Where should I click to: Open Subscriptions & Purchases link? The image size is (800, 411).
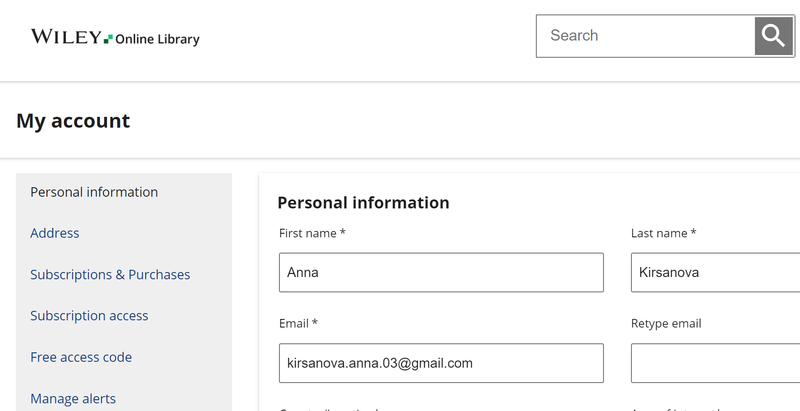click(110, 274)
